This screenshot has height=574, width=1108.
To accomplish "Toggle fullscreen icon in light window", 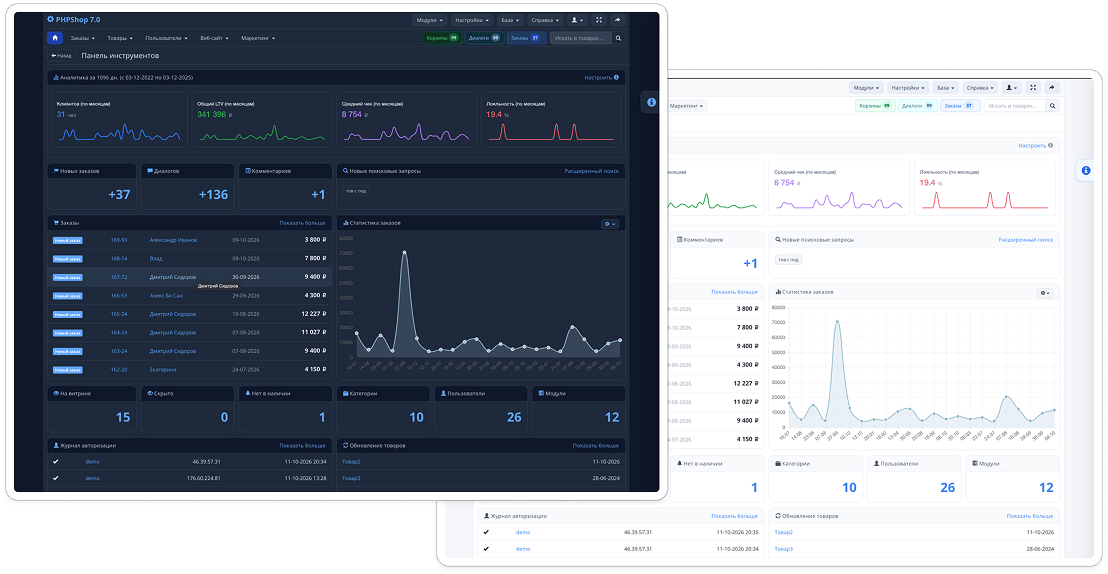I will (1033, 88).
